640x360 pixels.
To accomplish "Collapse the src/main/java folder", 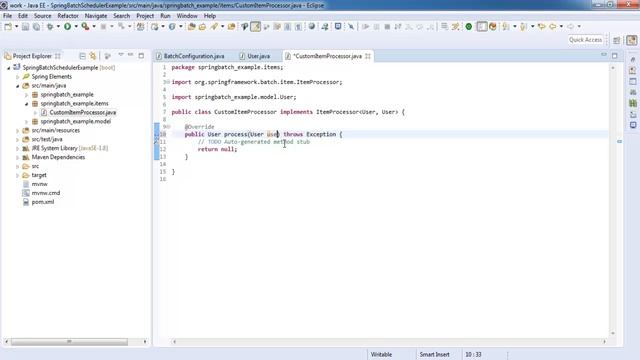I will click(18, 86).
